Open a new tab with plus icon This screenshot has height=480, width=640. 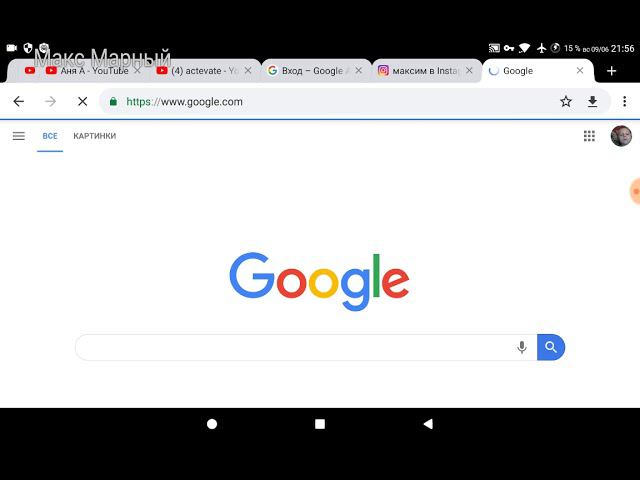click(611, 71)
